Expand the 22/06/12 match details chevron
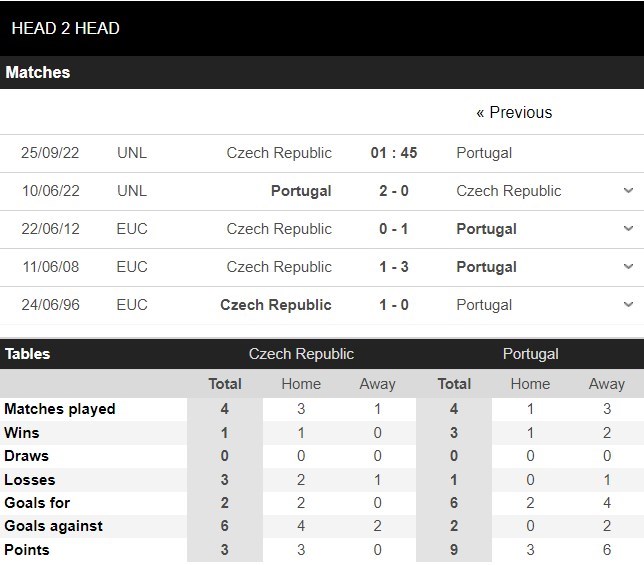644x565 pixels. pos(628,229)
